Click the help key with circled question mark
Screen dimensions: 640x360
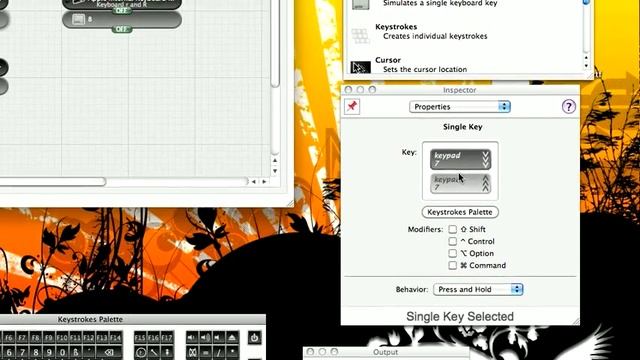(x=140, y=352)
